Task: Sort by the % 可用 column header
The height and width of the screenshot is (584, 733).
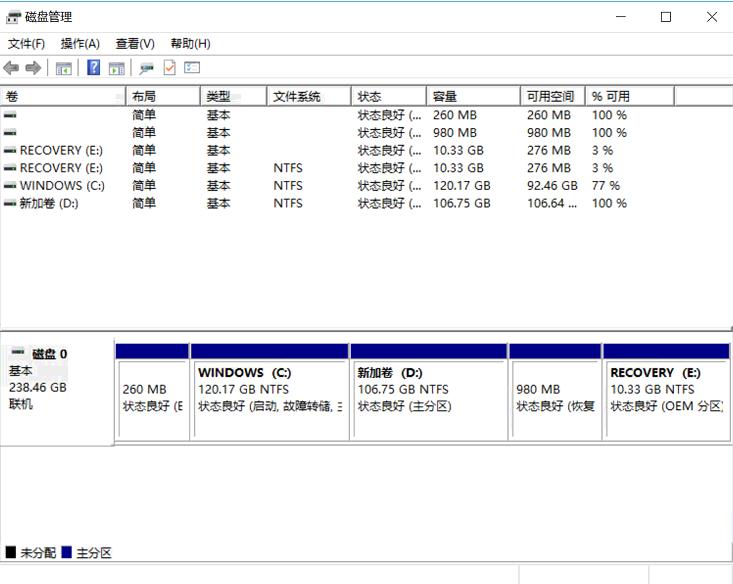Action: tap(630, 97)
